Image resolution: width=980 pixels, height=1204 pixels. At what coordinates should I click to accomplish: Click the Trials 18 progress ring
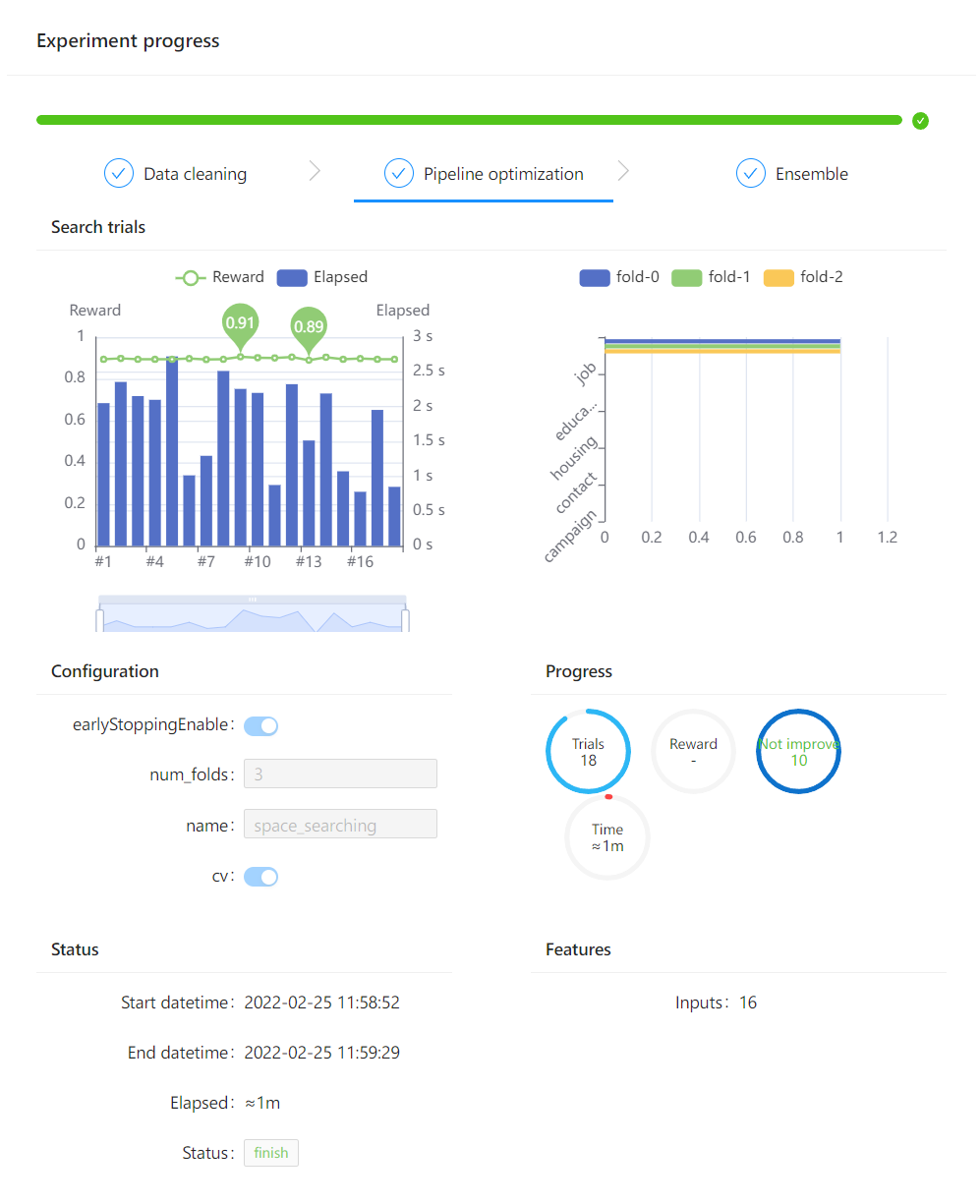coord(588,752)
